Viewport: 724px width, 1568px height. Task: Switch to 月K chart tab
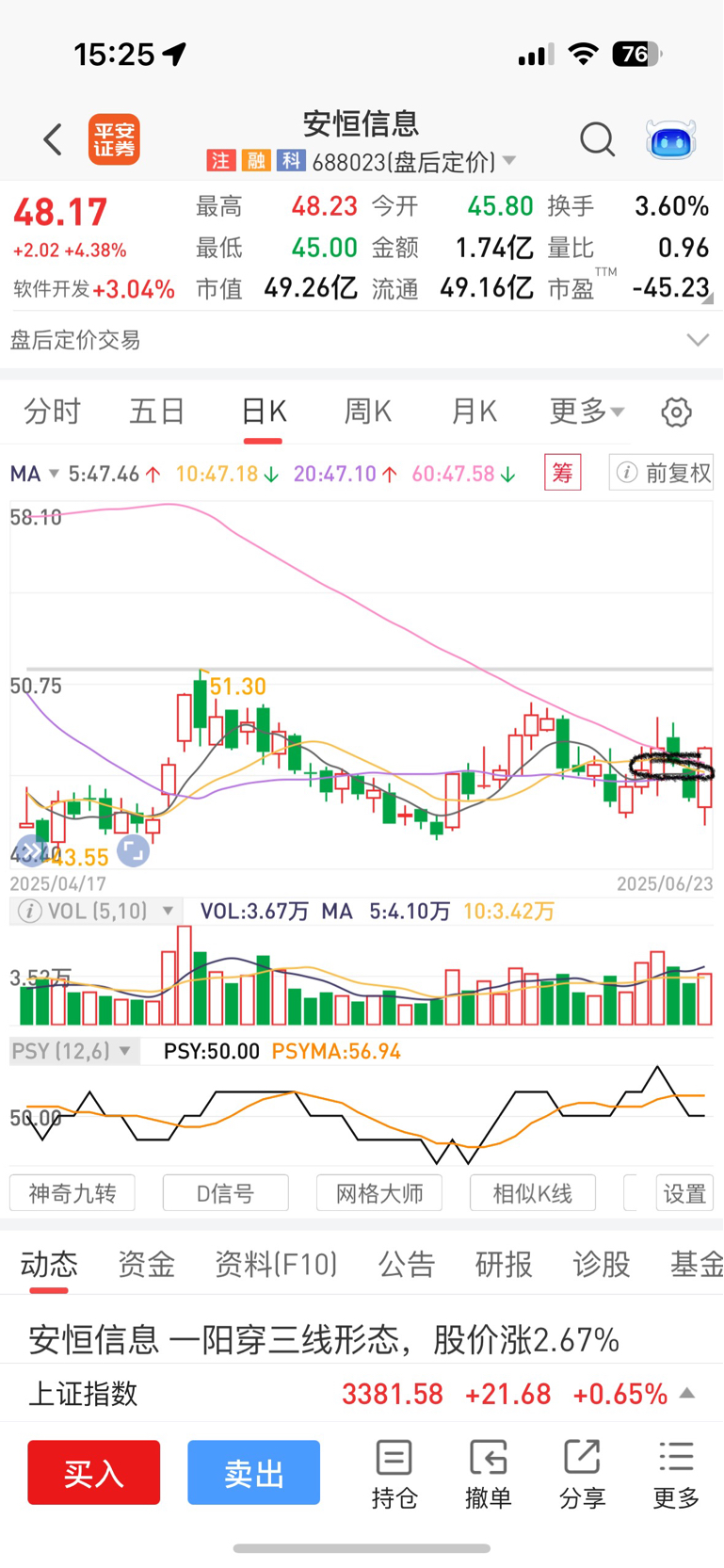tap(474, 412)
